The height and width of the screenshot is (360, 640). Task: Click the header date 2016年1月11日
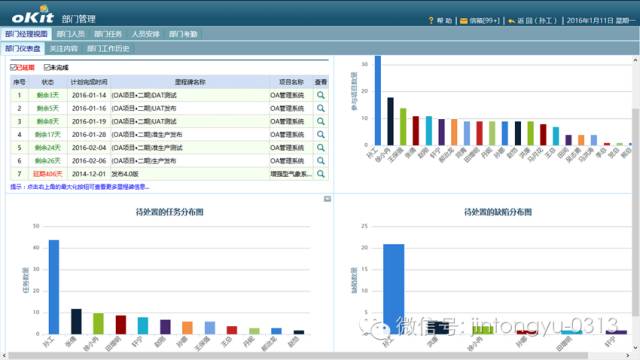(590, 20)
